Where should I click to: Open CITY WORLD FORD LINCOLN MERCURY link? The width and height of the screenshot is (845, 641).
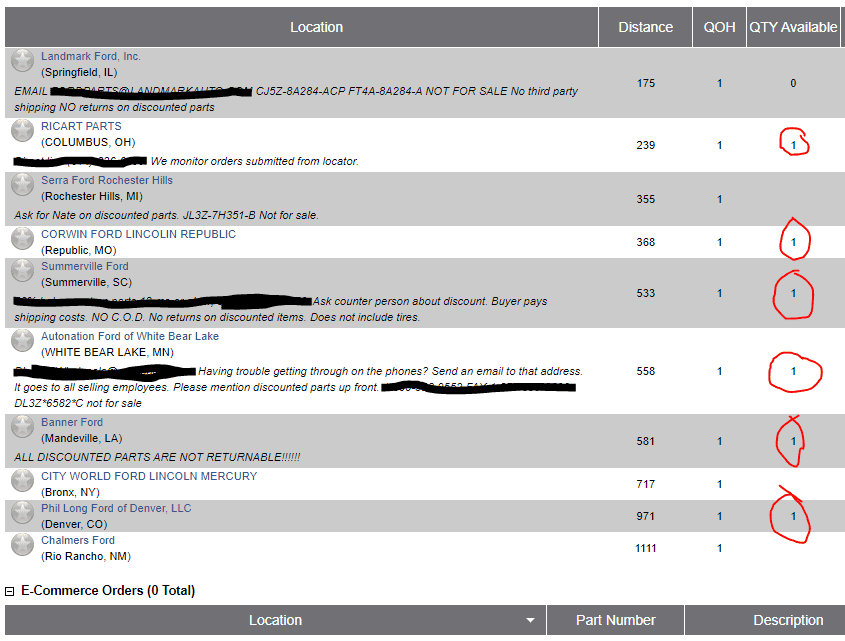pos(149,476)
